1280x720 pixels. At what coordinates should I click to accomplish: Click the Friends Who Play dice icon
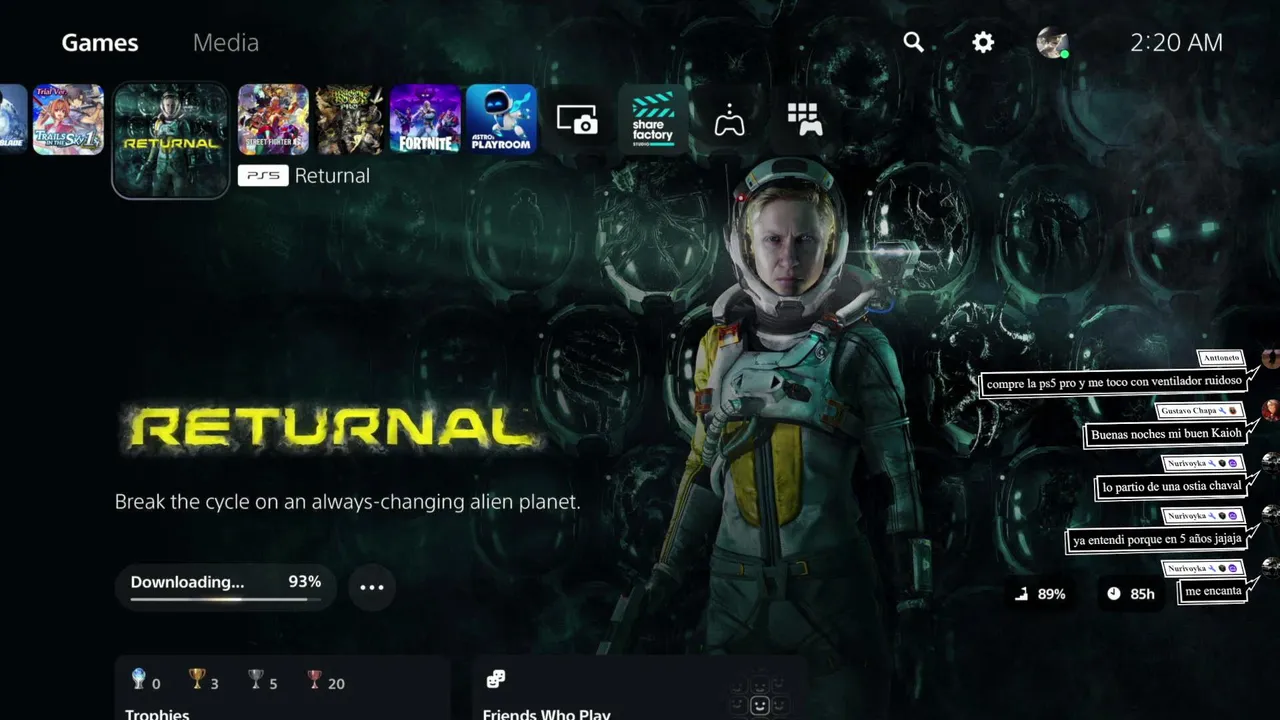495,680
